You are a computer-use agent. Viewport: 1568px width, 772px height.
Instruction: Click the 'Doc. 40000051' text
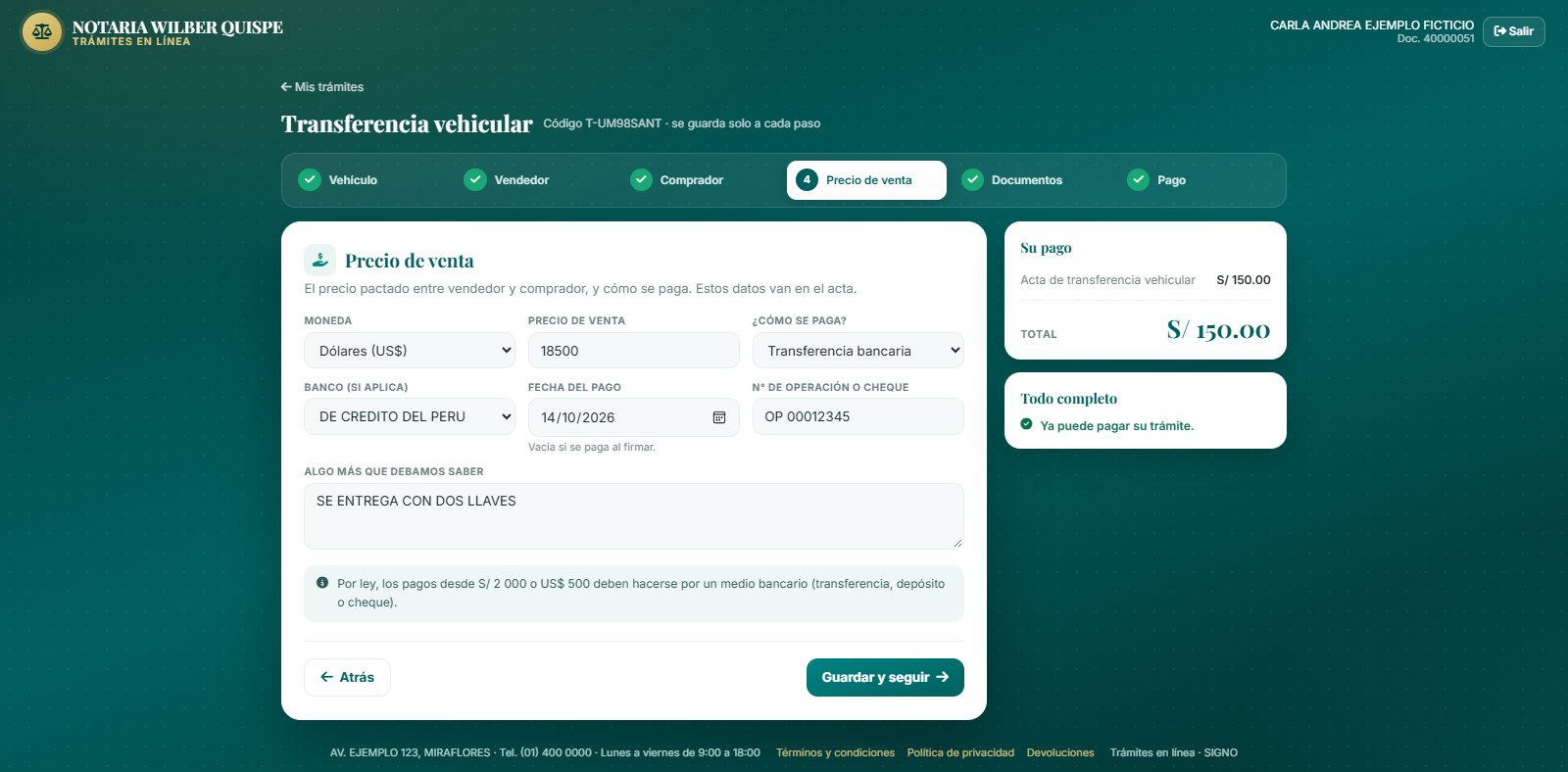pyautogui.click(x=1436, y=39)
